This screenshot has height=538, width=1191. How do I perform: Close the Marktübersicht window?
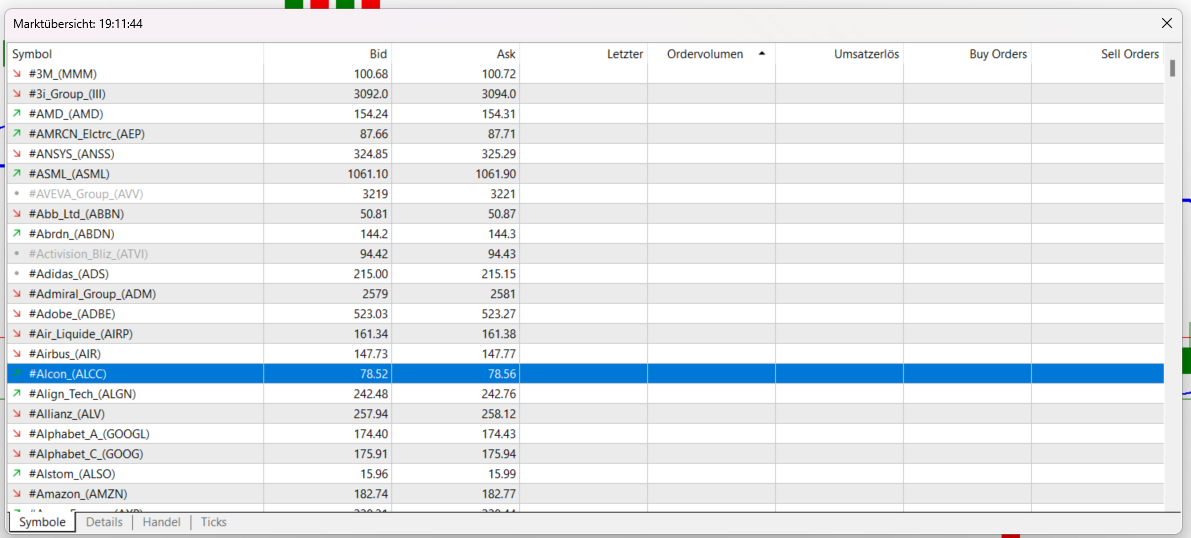(x=1167, y=24)
